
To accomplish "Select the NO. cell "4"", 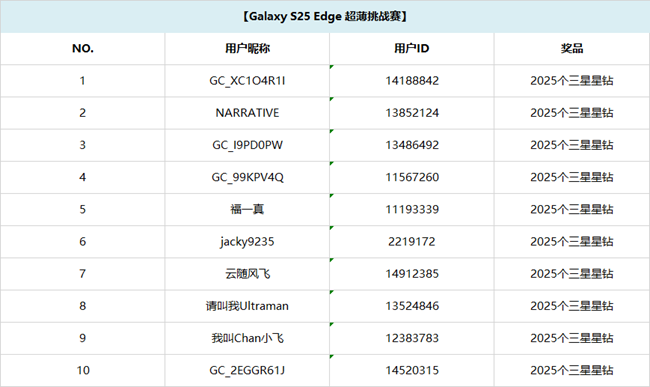I will pyautogui.click(x=82, y=177).
